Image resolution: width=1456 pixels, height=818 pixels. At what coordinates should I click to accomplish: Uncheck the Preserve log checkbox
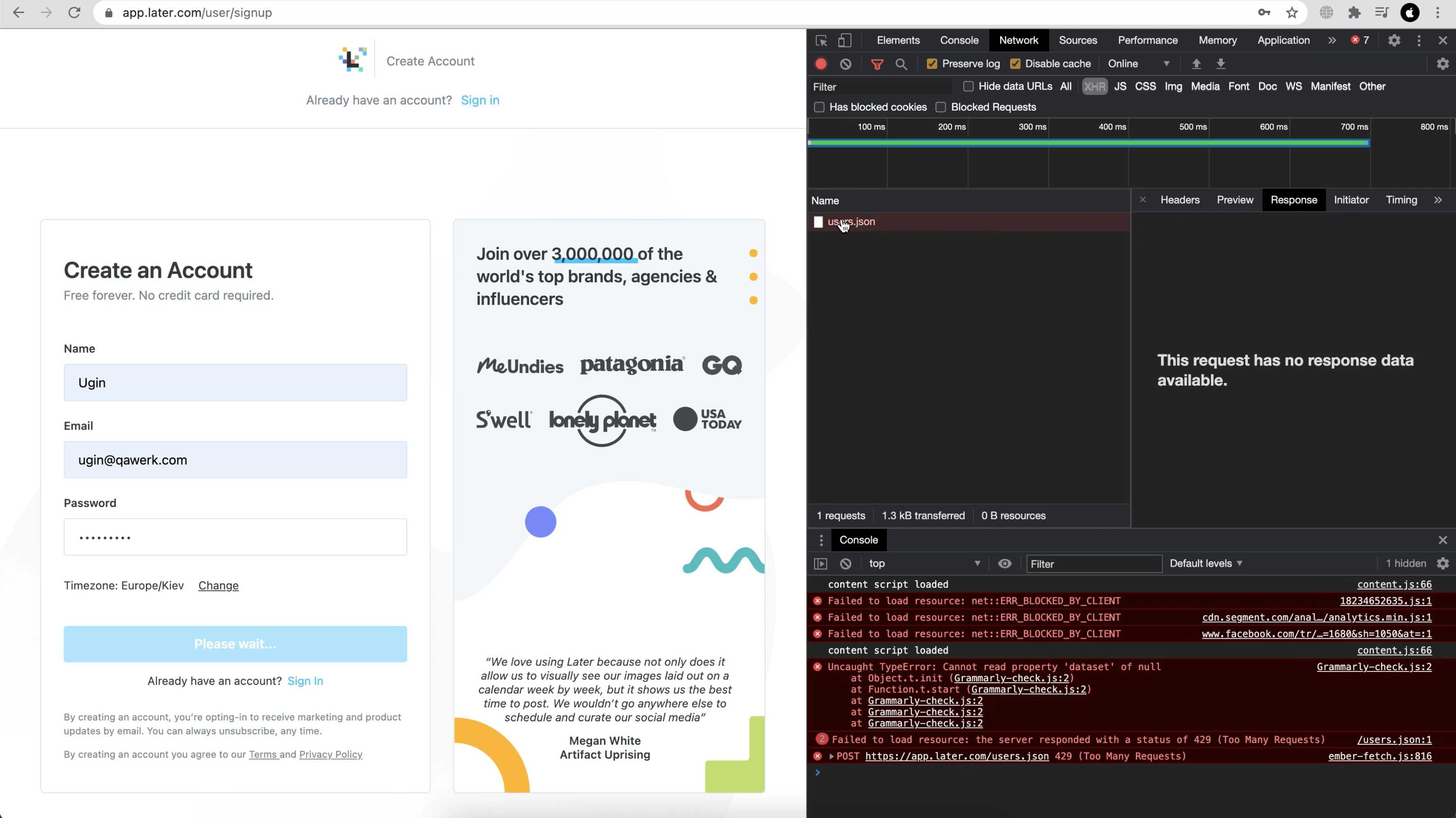point(931,64)
